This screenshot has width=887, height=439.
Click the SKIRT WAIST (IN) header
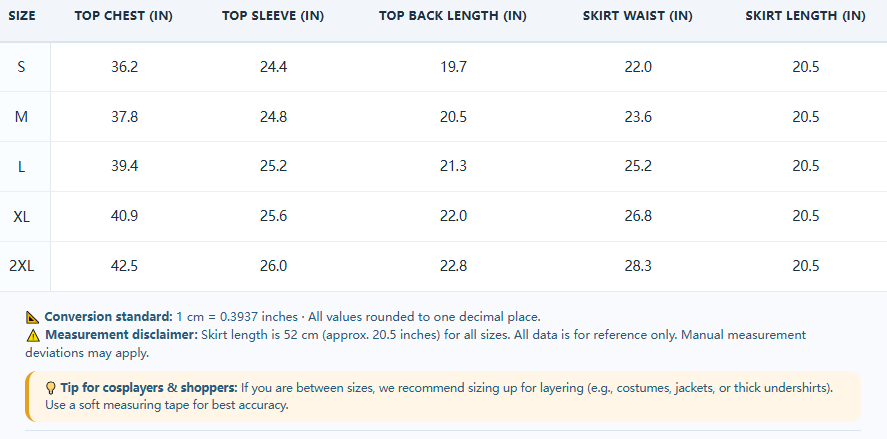pos(638,16)
